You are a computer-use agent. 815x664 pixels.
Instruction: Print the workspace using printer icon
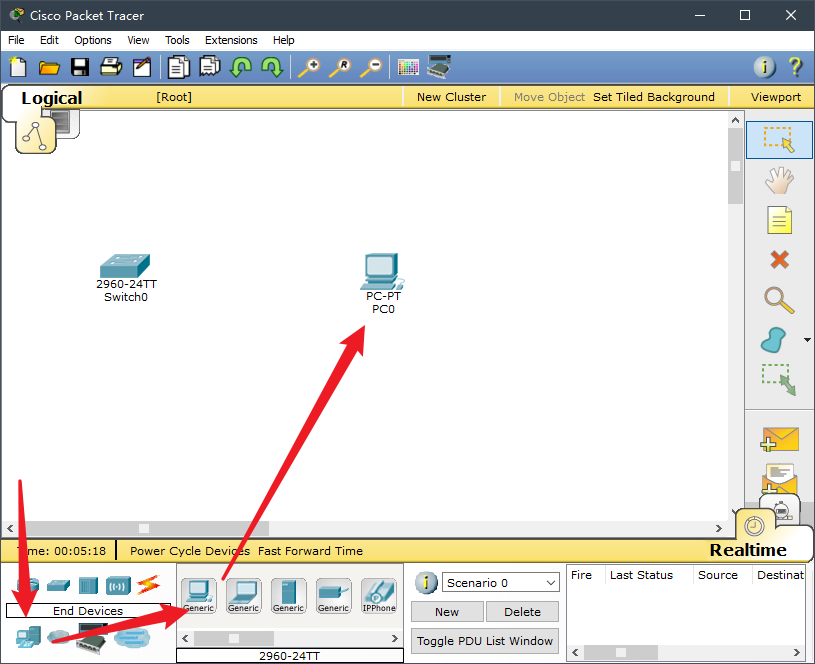point(111,67)
